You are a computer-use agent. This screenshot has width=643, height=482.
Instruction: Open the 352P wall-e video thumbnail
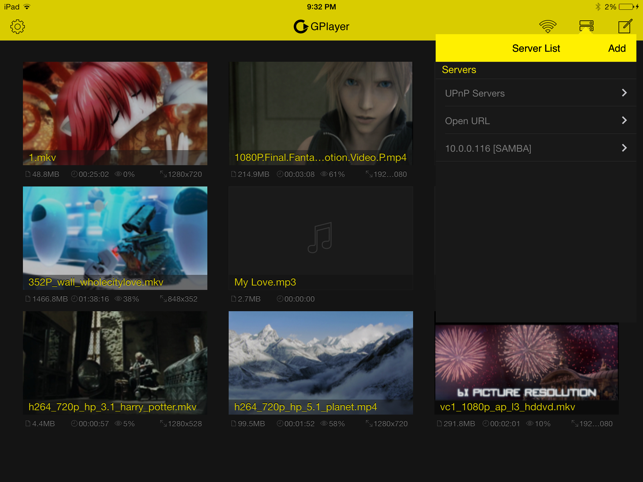(115, 238)
